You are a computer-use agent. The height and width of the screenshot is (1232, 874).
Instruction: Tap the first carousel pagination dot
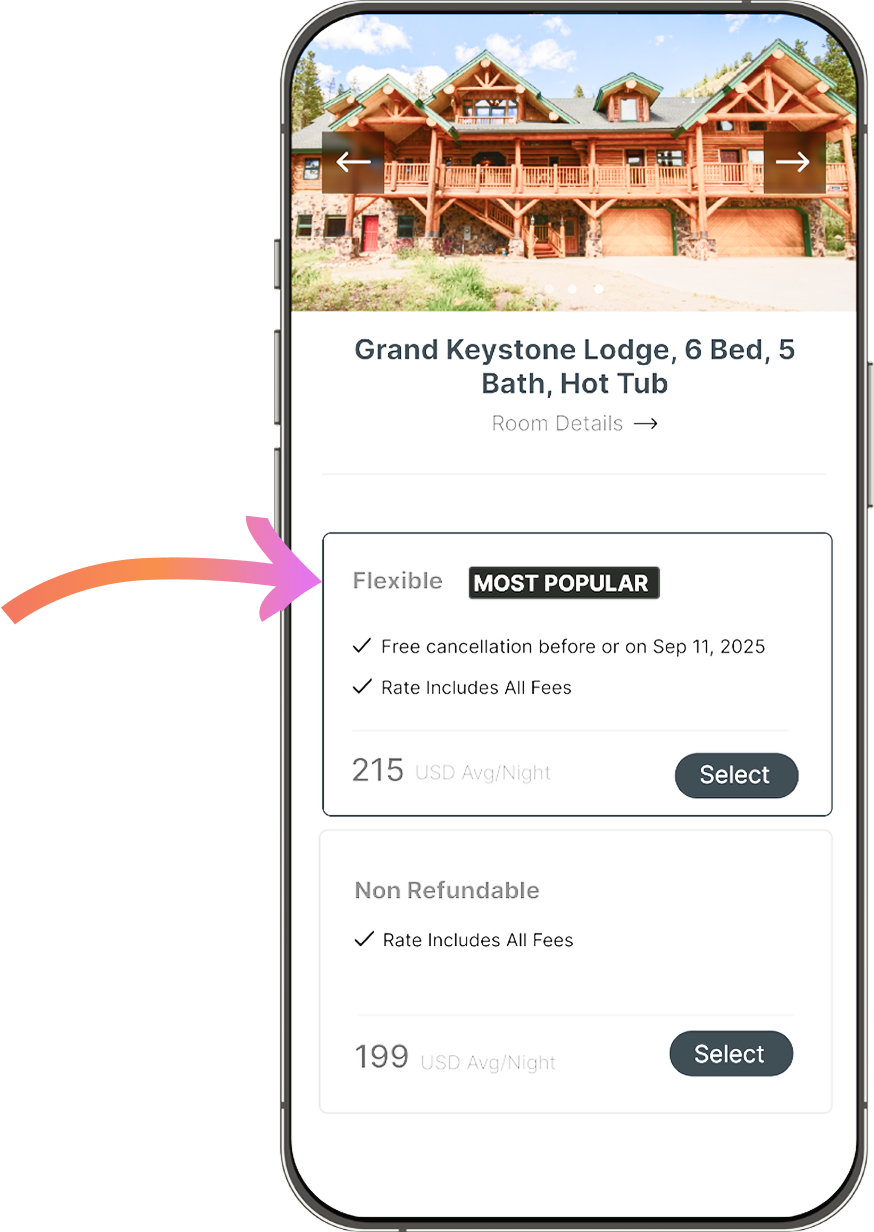[x=548, y=289]
